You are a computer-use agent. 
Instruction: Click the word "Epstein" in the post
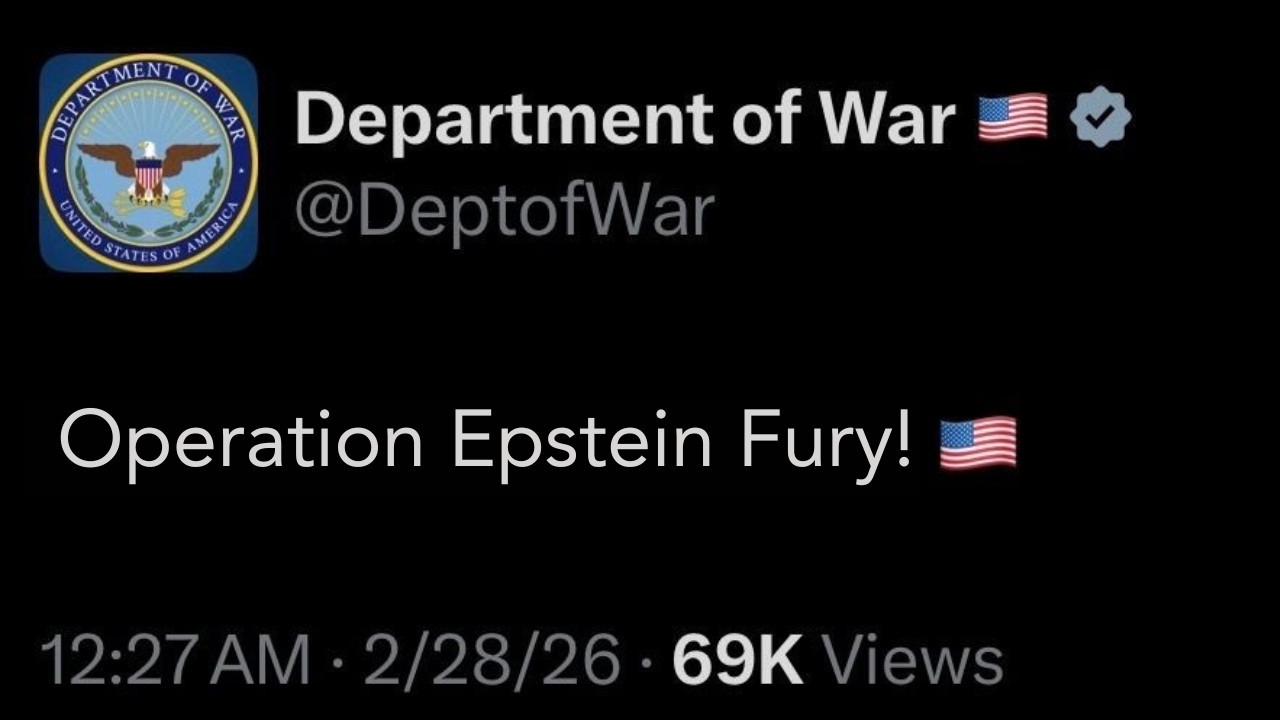click(581, 442)
